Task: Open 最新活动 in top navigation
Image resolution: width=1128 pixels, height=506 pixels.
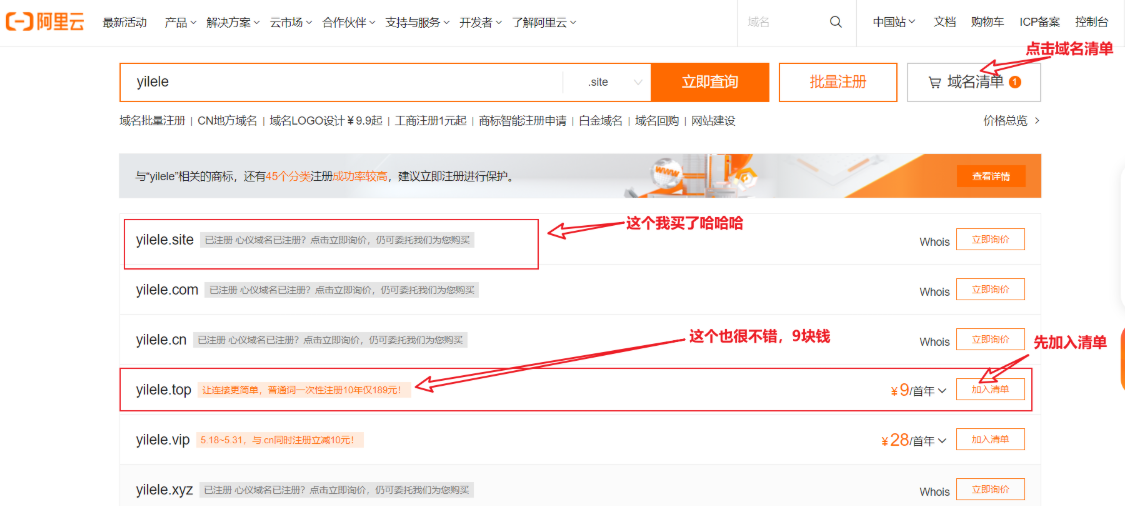Action: pyautogui.click(x=124, y=22)
